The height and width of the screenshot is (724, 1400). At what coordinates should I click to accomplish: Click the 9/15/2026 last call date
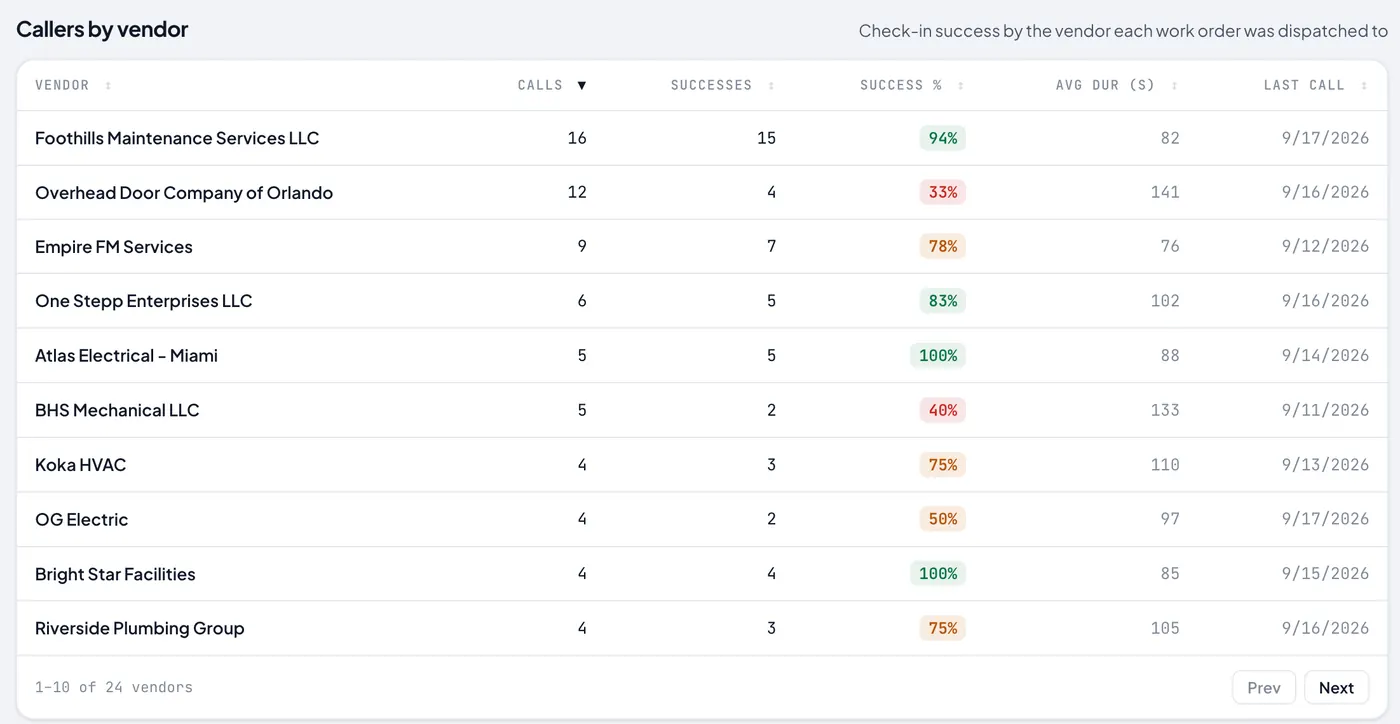pos(1325,574)
